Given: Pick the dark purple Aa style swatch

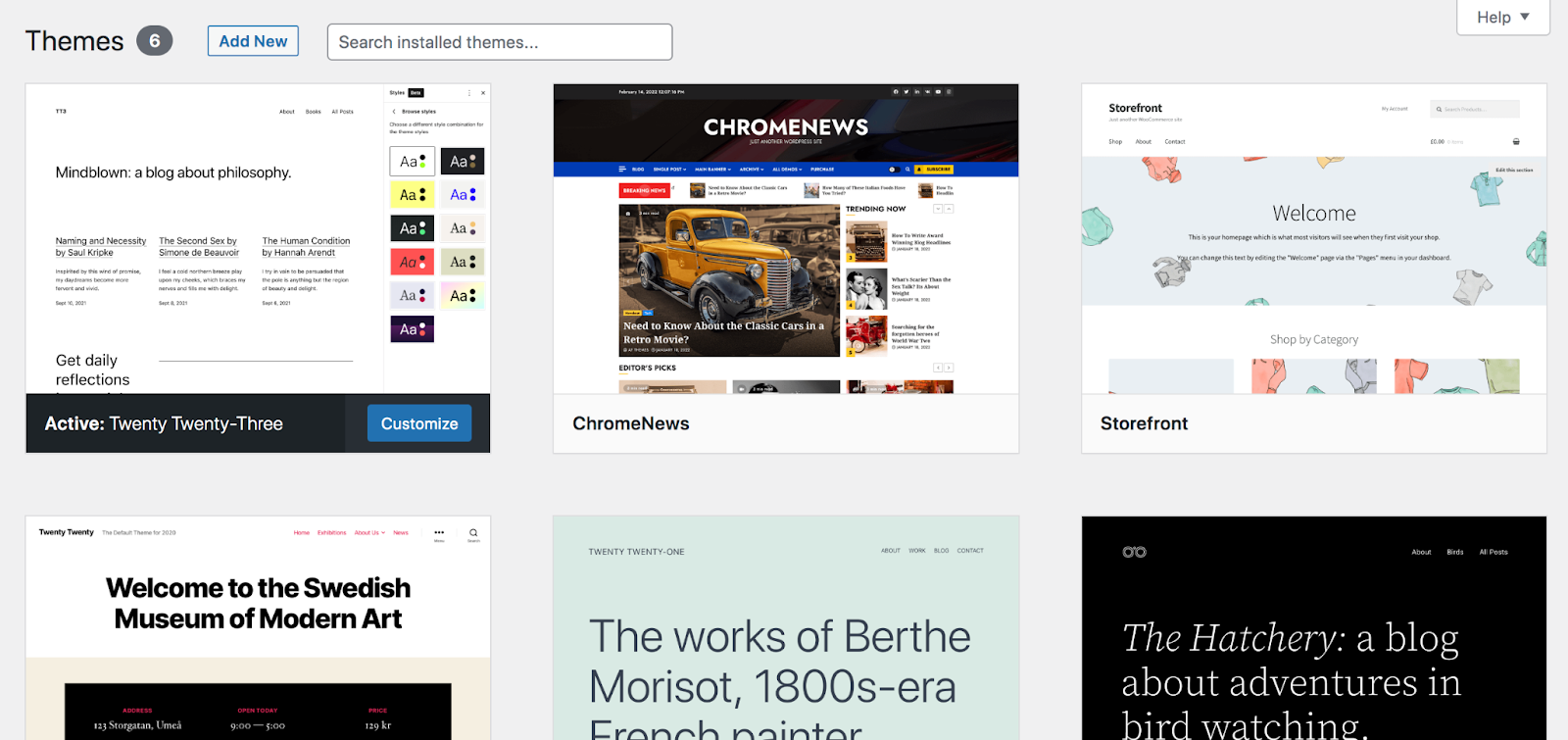Looking at the screenshot, I should 413,329.
